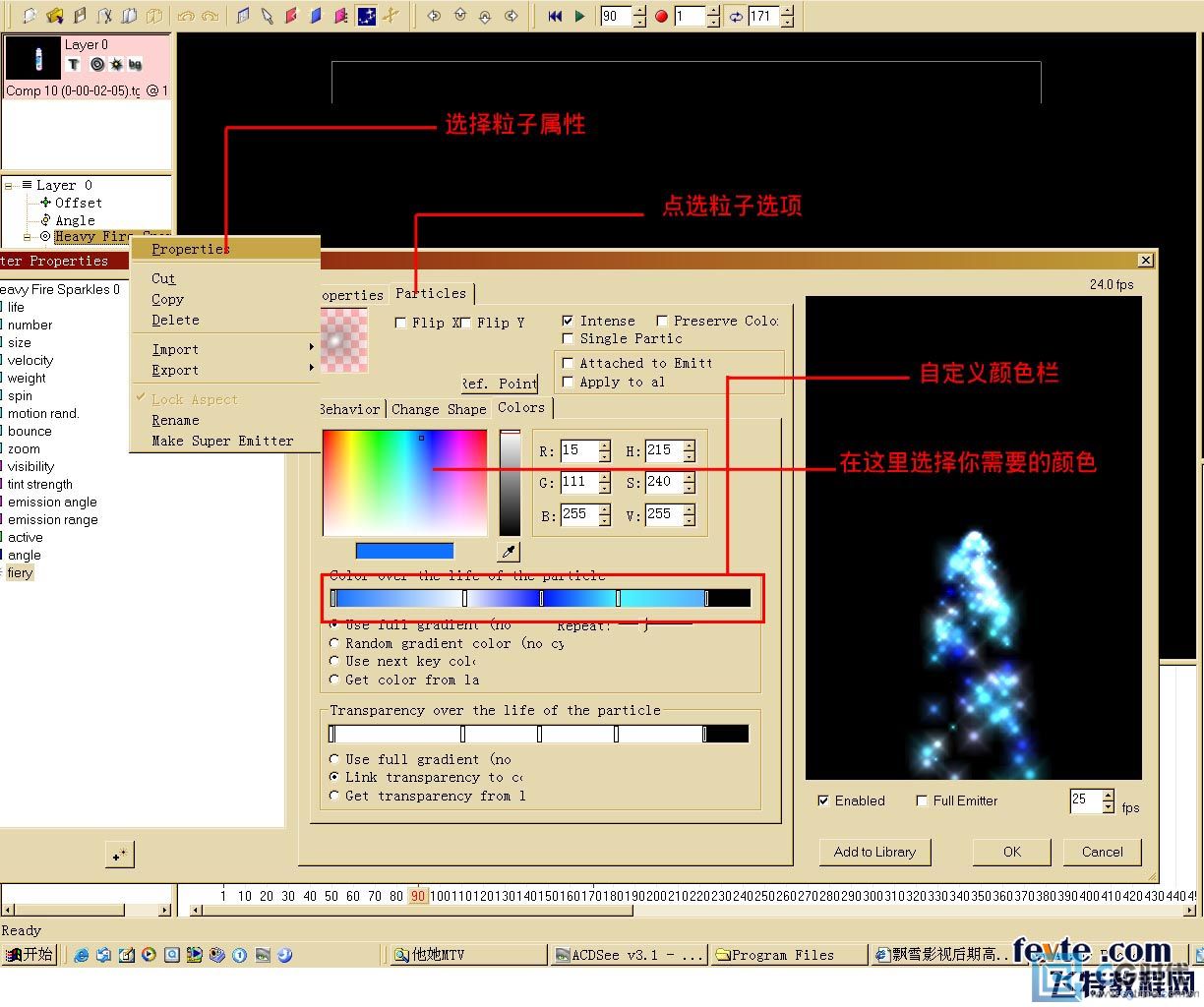
Task: Click the add-particle button below the property list
Action: (x=119, y=855)
